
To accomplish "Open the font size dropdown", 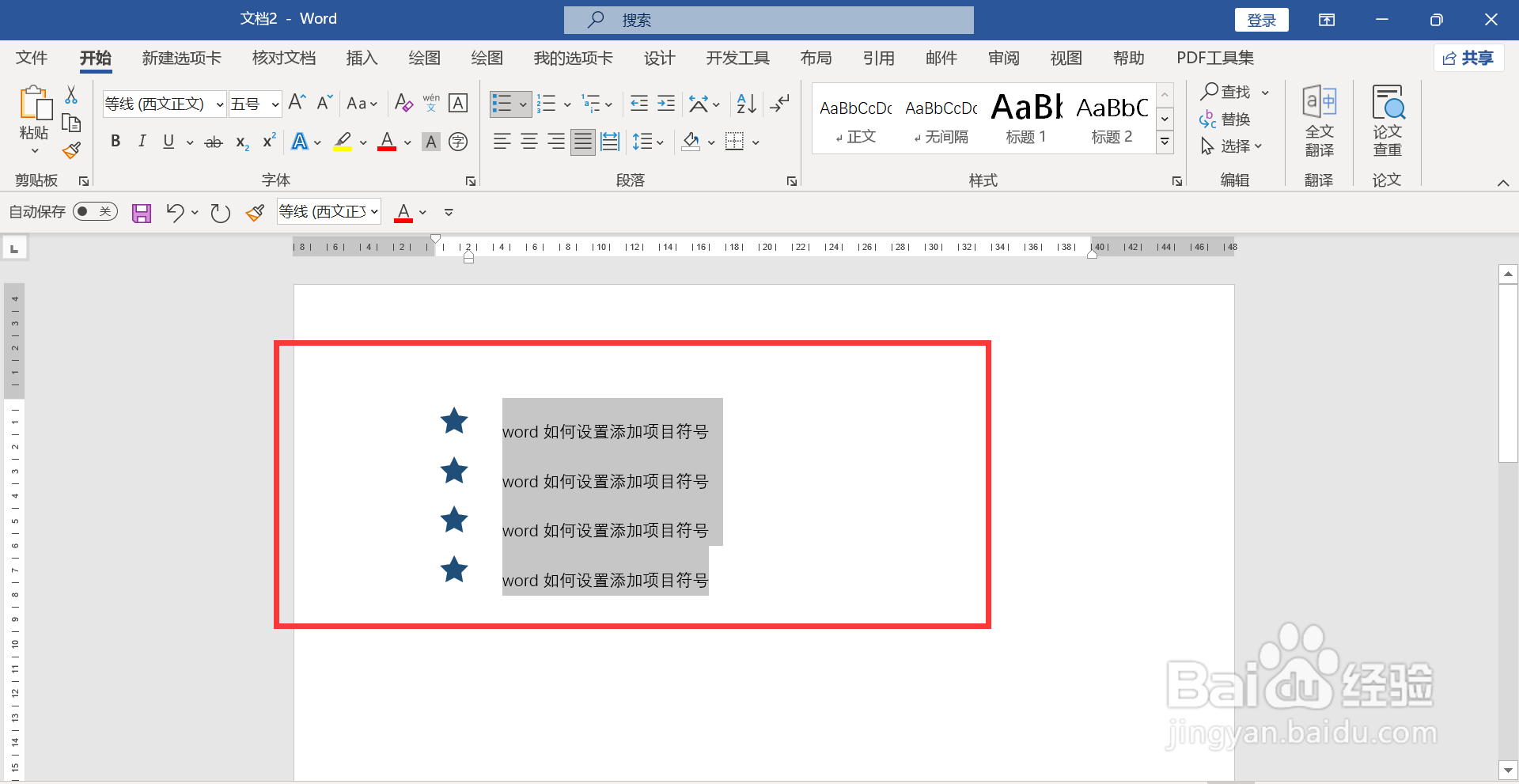I will [x=275, y=104].
